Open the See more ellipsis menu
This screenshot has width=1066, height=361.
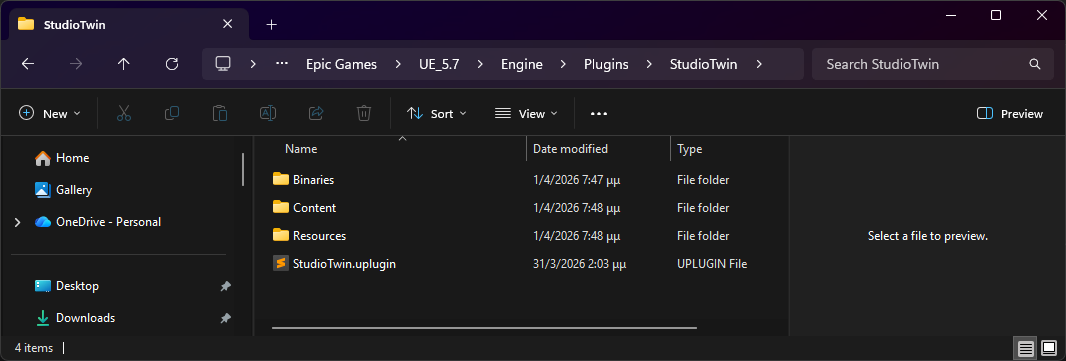click(x=598, y=114)
